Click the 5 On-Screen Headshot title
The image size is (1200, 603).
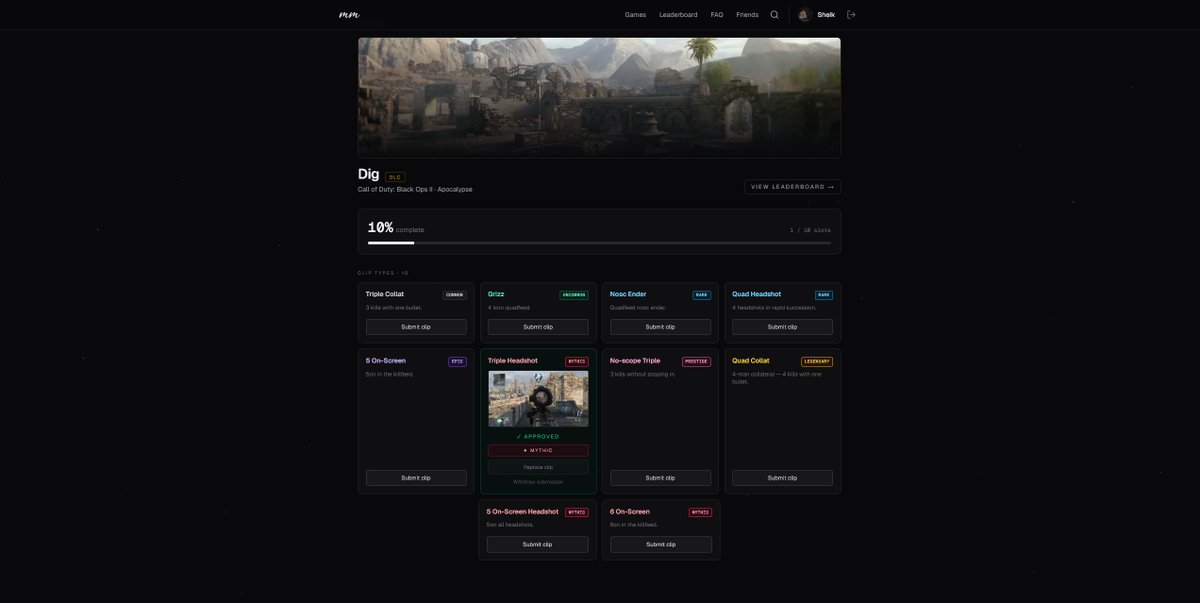coord(523,512)
